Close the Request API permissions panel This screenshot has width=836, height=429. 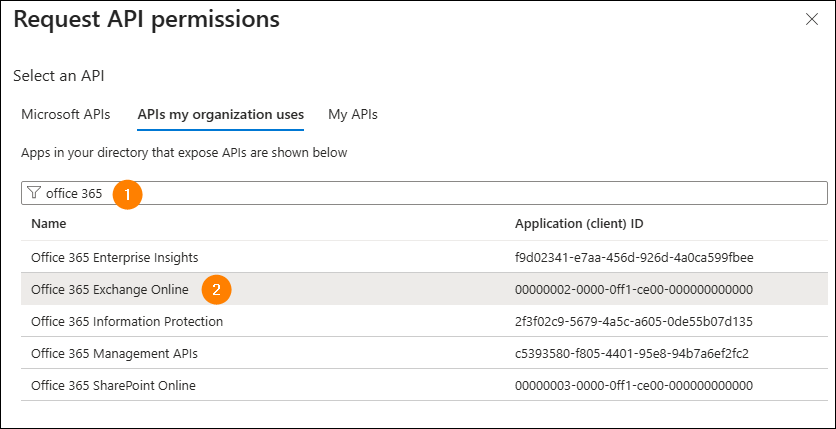809,19
